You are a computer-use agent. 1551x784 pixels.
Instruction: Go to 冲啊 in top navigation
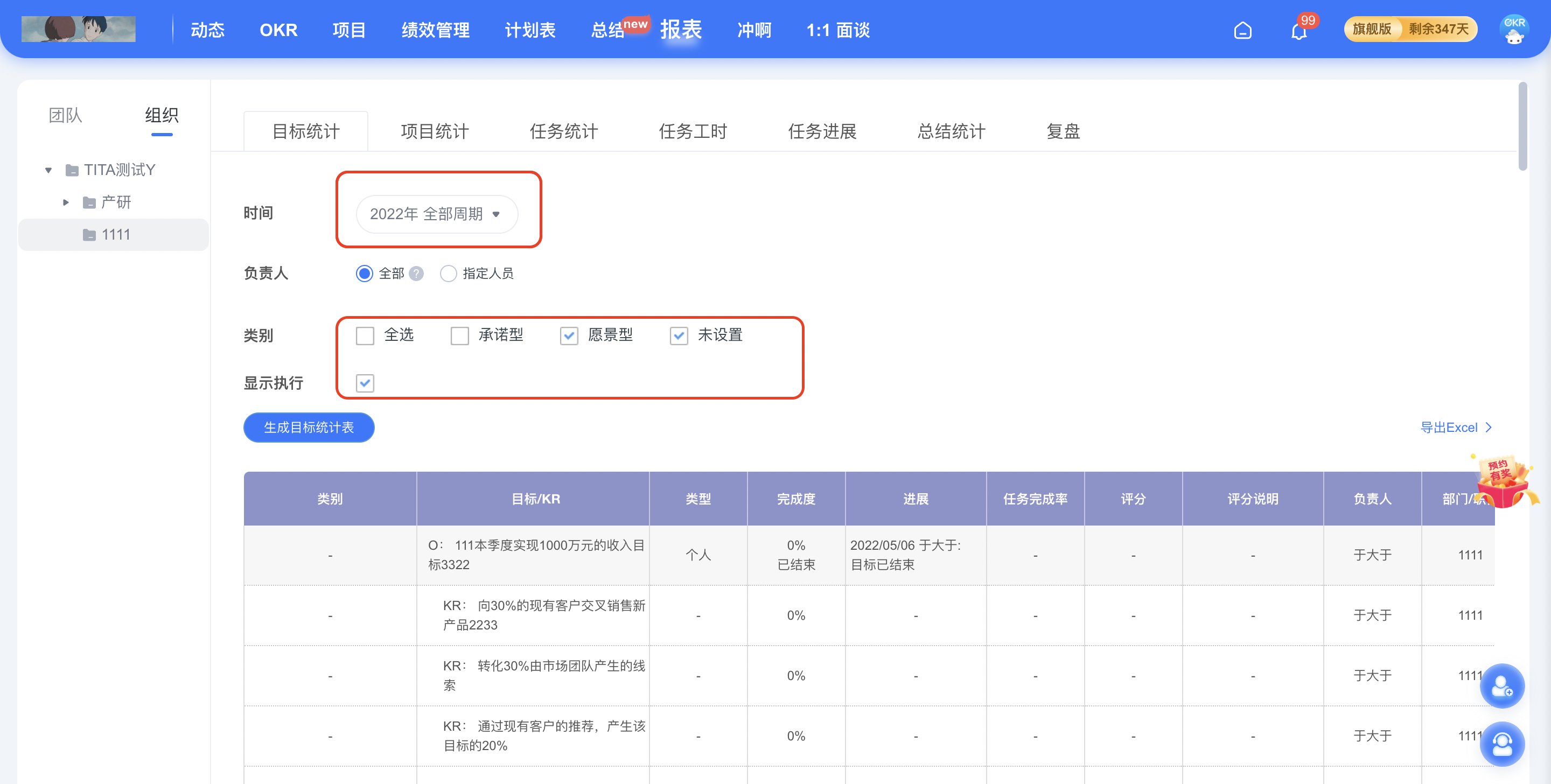[x=754, y=30]
